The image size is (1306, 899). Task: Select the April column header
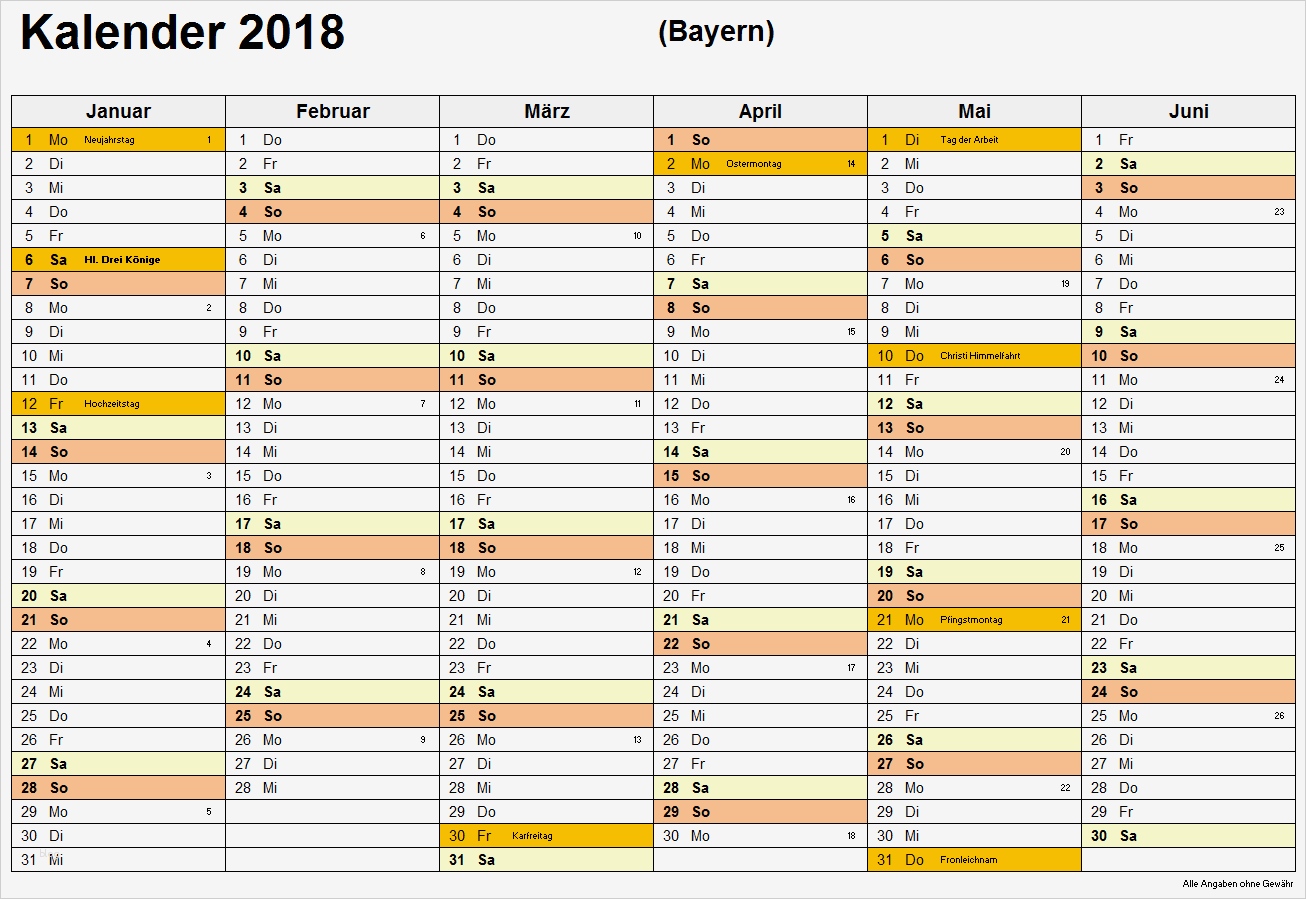(x=760, y=111)
